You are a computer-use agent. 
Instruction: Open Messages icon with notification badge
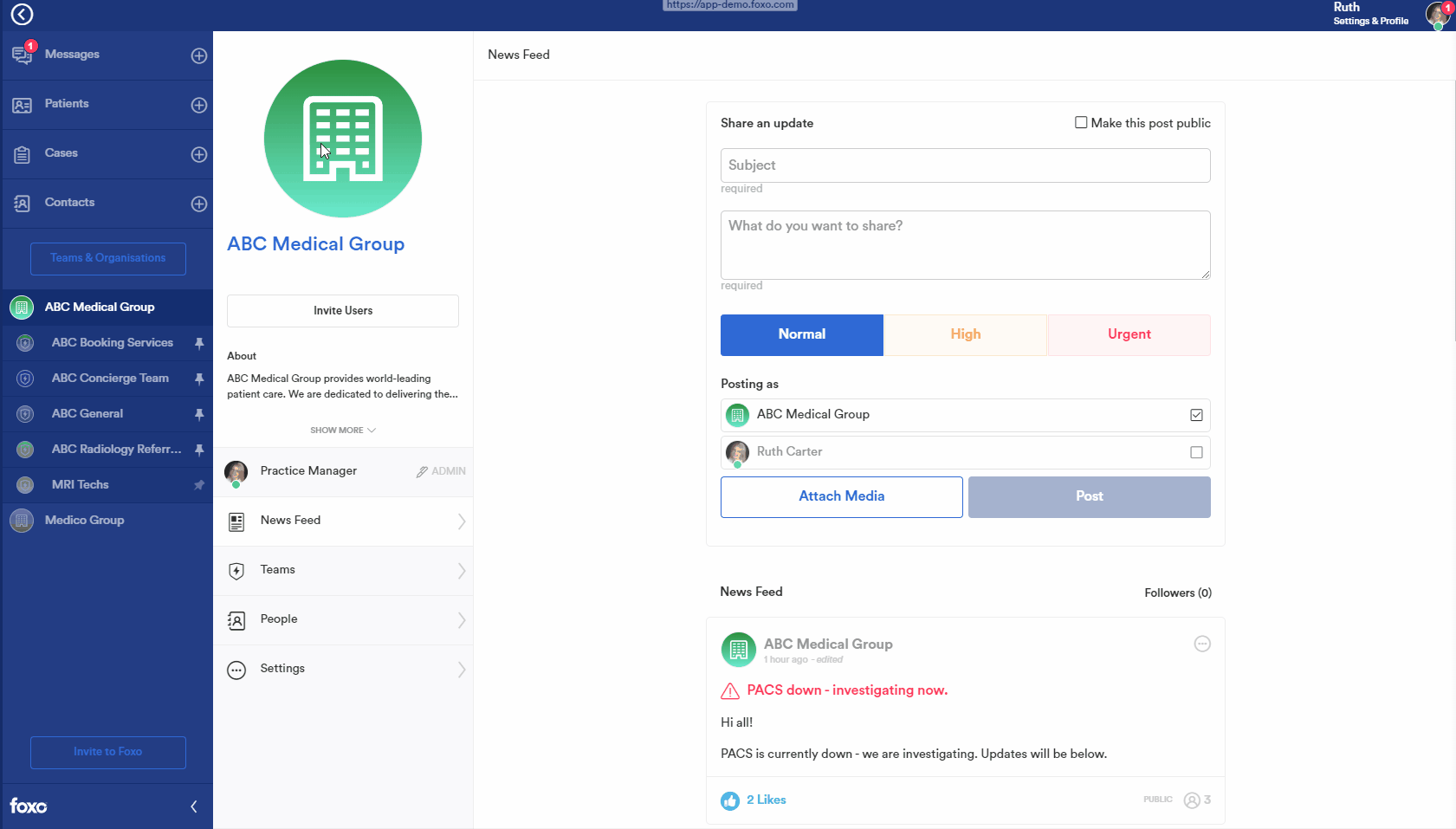(23, 55)
